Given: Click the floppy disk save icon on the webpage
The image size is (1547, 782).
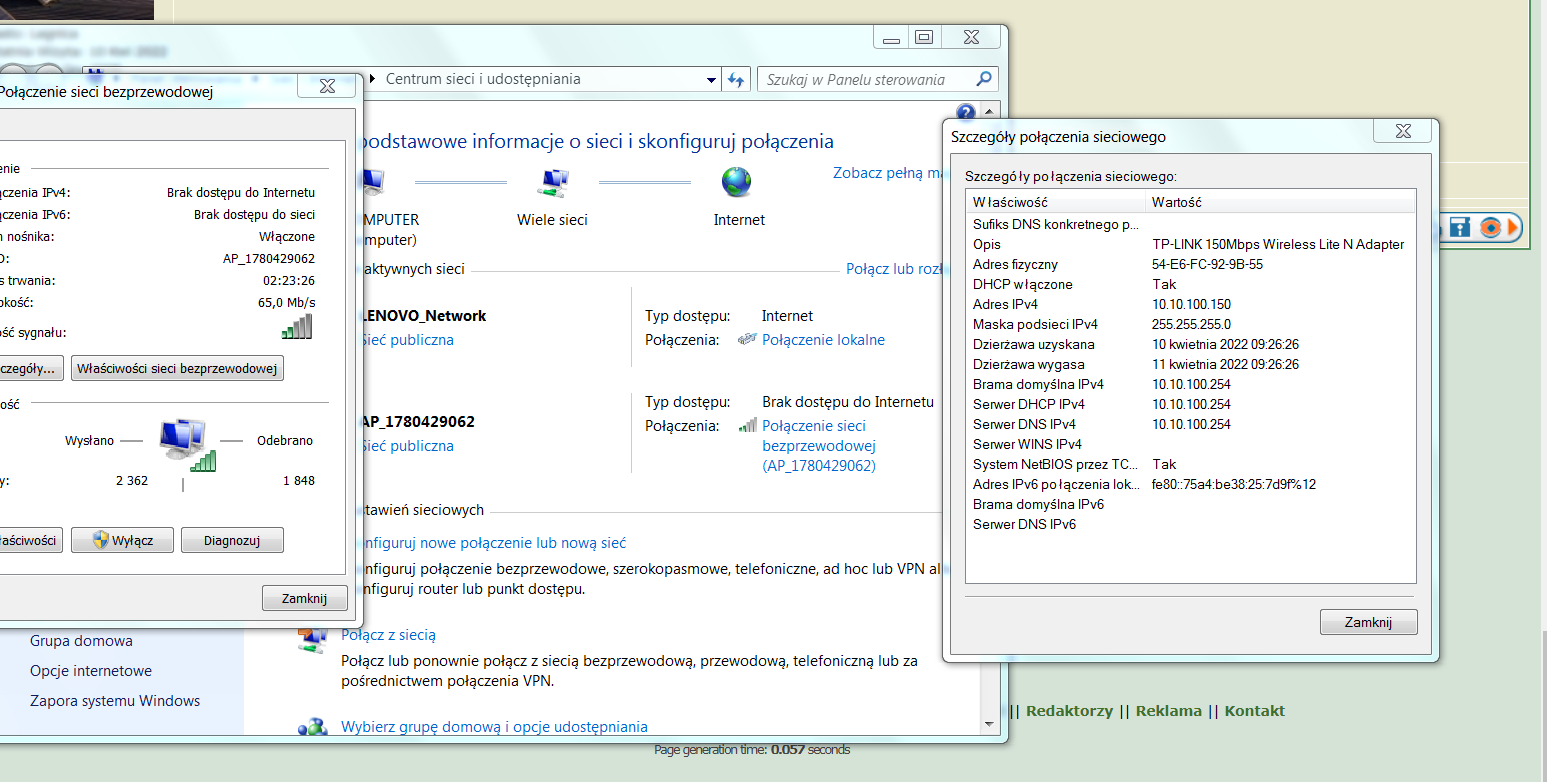Looking at the screenshot, I should pos(1460,227).
